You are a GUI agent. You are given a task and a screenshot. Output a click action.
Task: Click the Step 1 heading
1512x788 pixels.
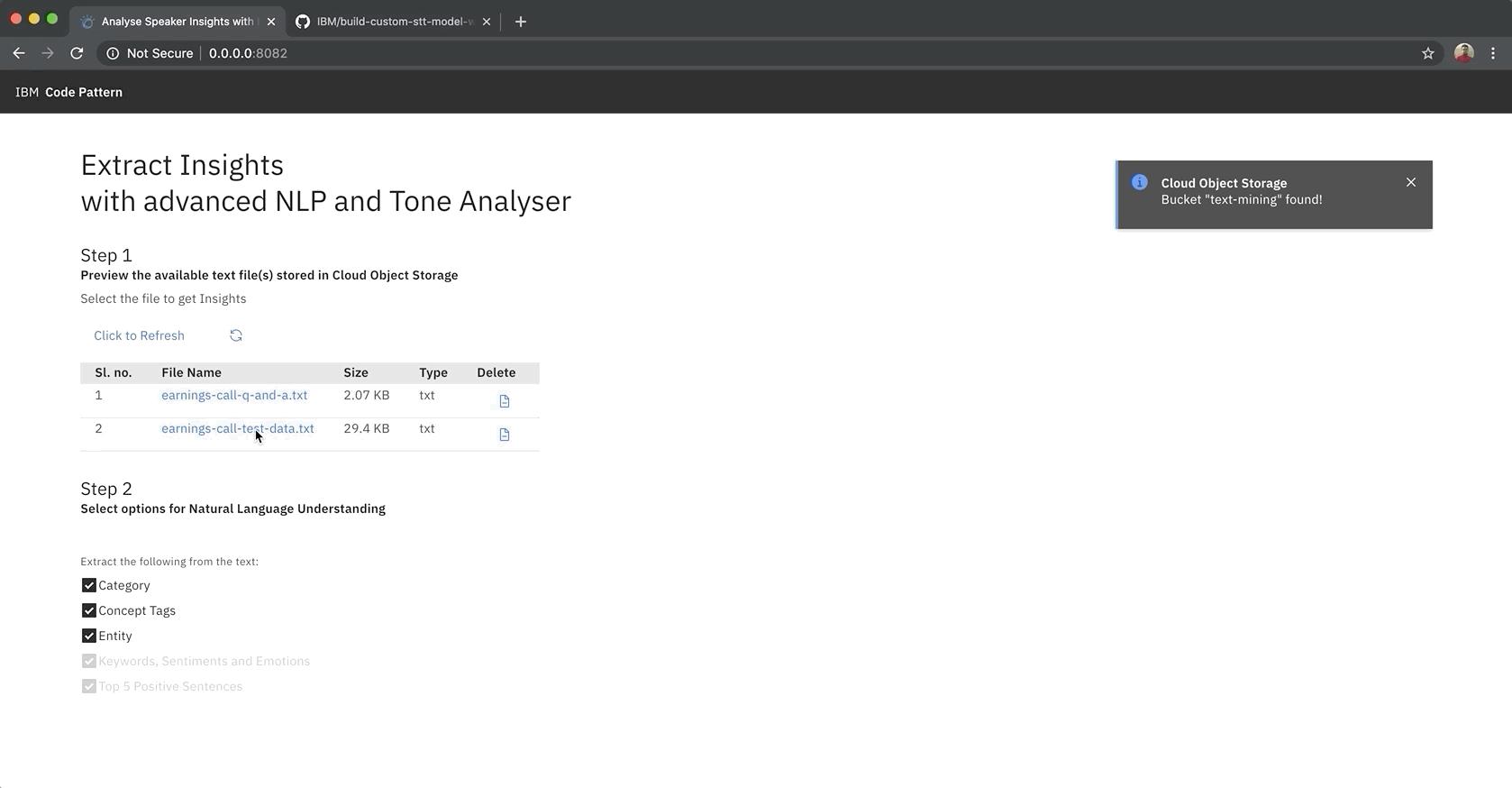(106, 255)
